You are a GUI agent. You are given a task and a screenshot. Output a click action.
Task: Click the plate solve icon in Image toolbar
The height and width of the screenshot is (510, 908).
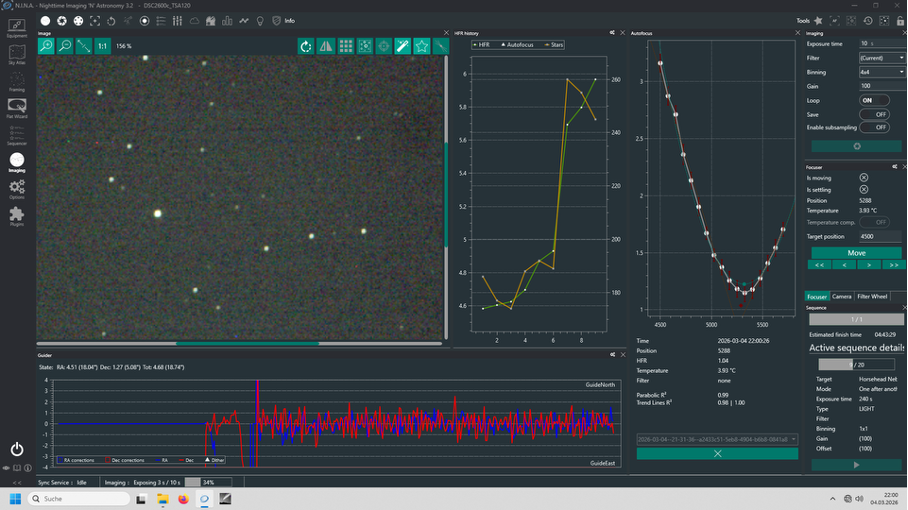[x=365, y=46]
